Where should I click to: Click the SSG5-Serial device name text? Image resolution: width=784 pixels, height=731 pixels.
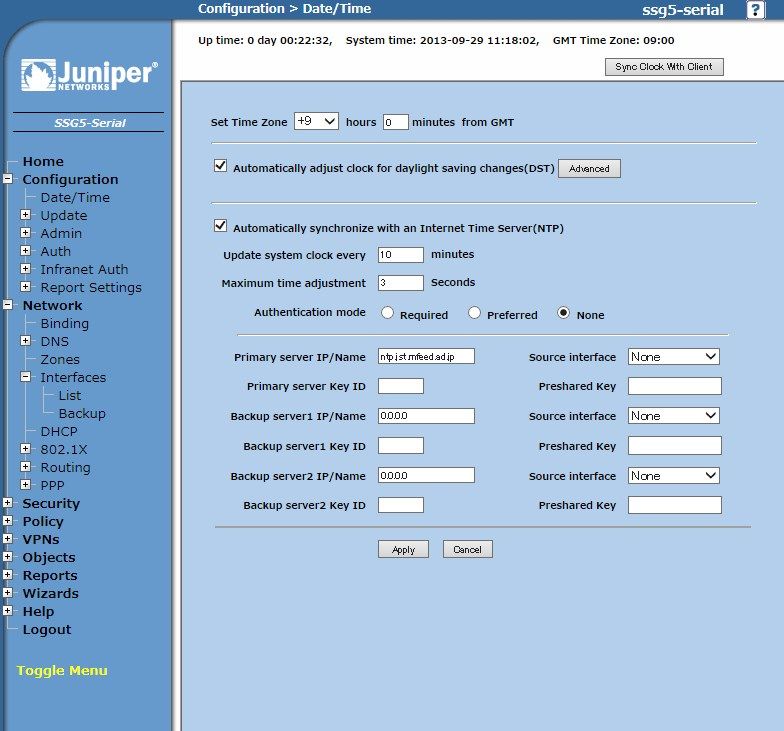(90, 123)
